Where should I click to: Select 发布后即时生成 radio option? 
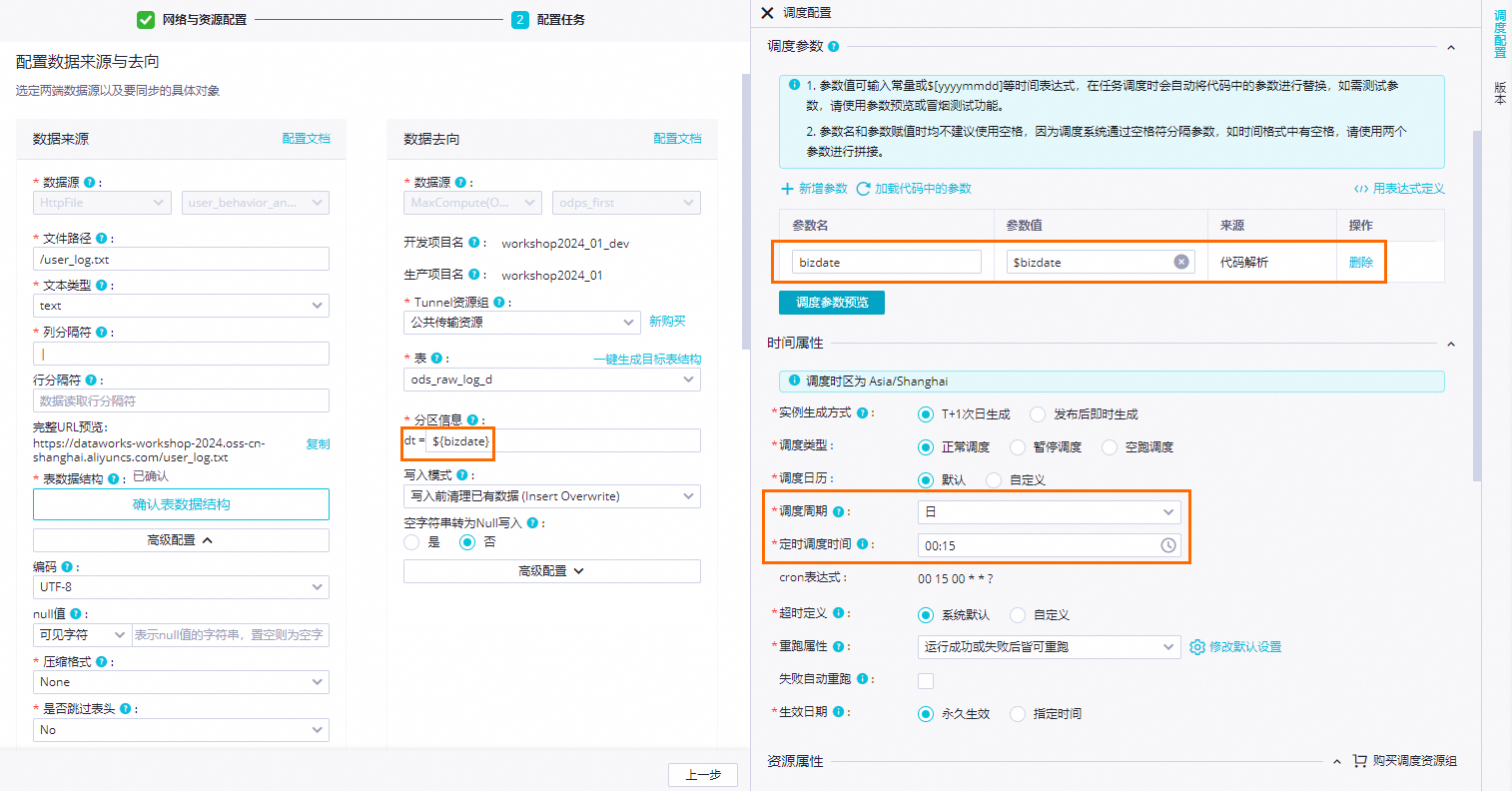point(1038,413)
